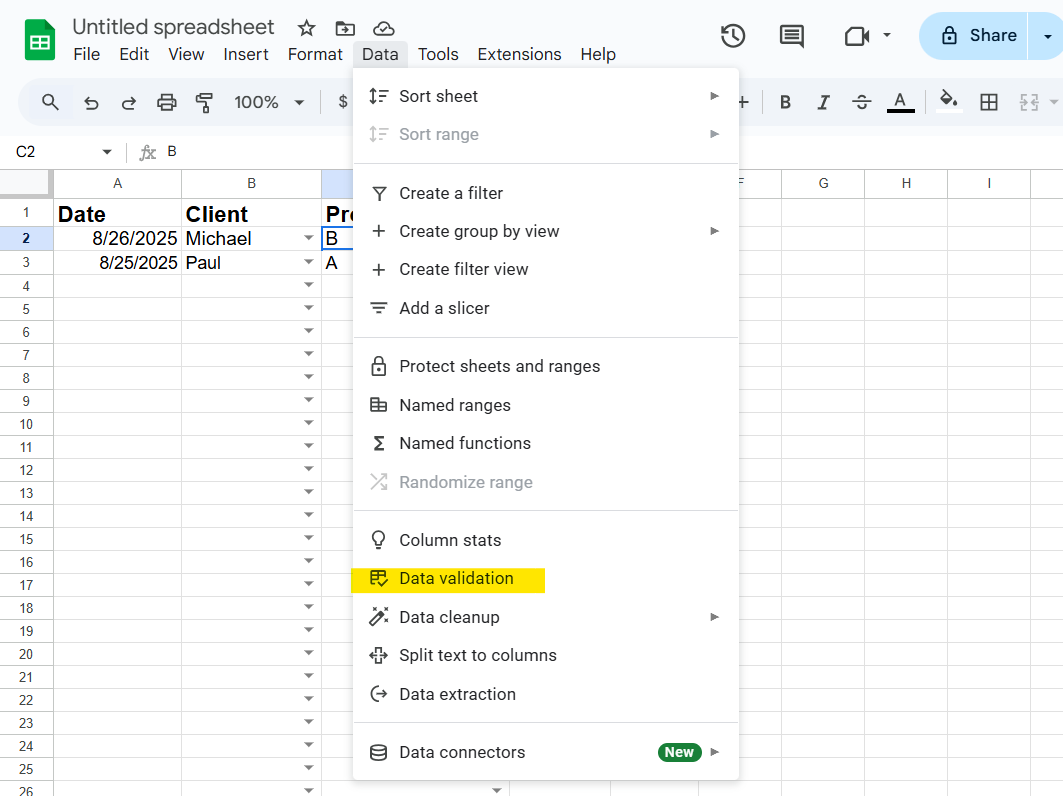Click the borders grid icon

click(988, 102)
